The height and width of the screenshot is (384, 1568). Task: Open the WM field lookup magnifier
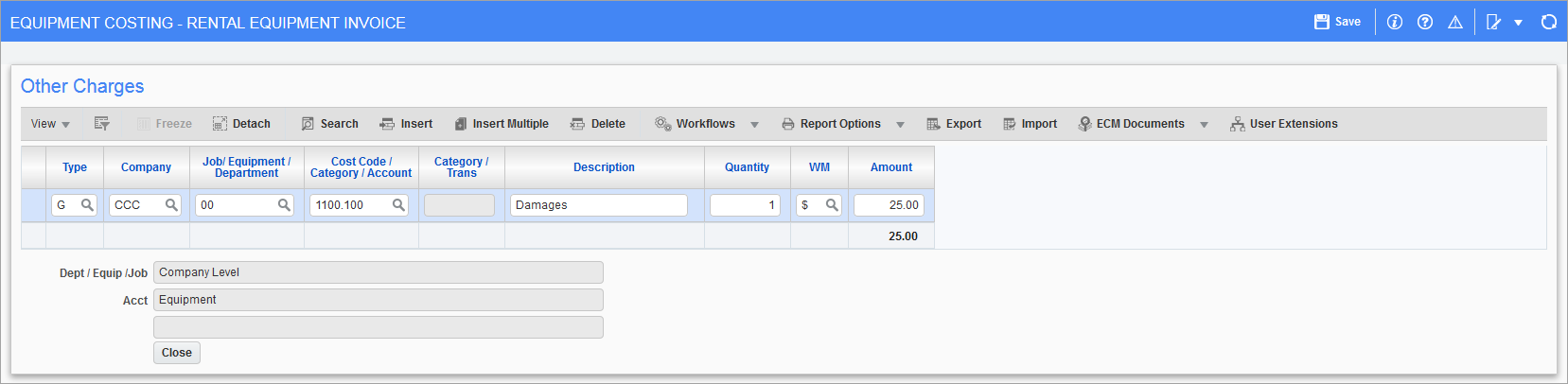(832, 205)
